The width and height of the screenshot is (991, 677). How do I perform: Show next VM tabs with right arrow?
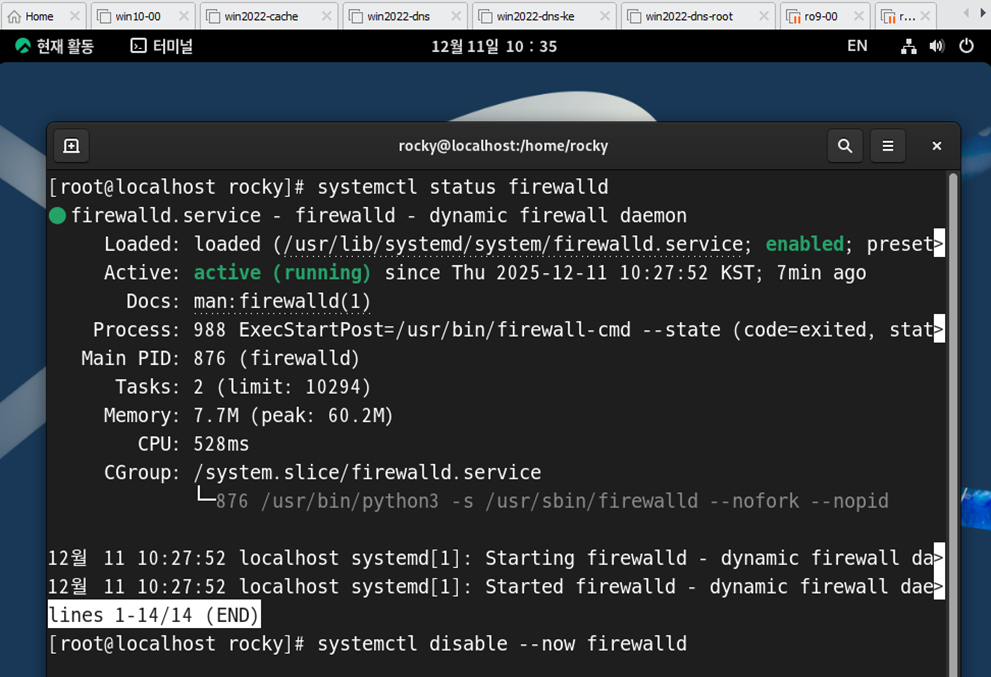tap(983, 13)
